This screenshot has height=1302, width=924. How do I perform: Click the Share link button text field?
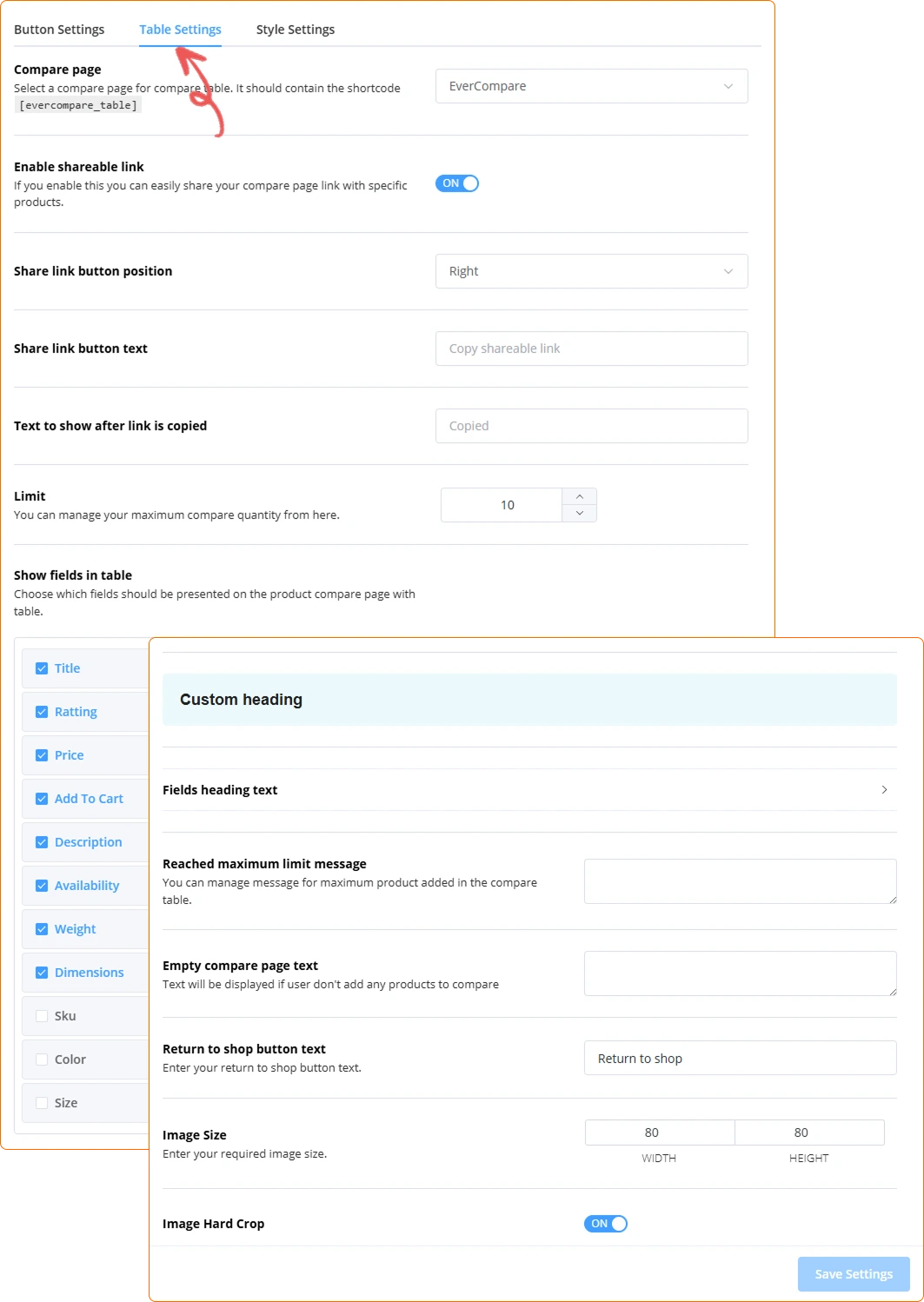[x=591, y=349]
